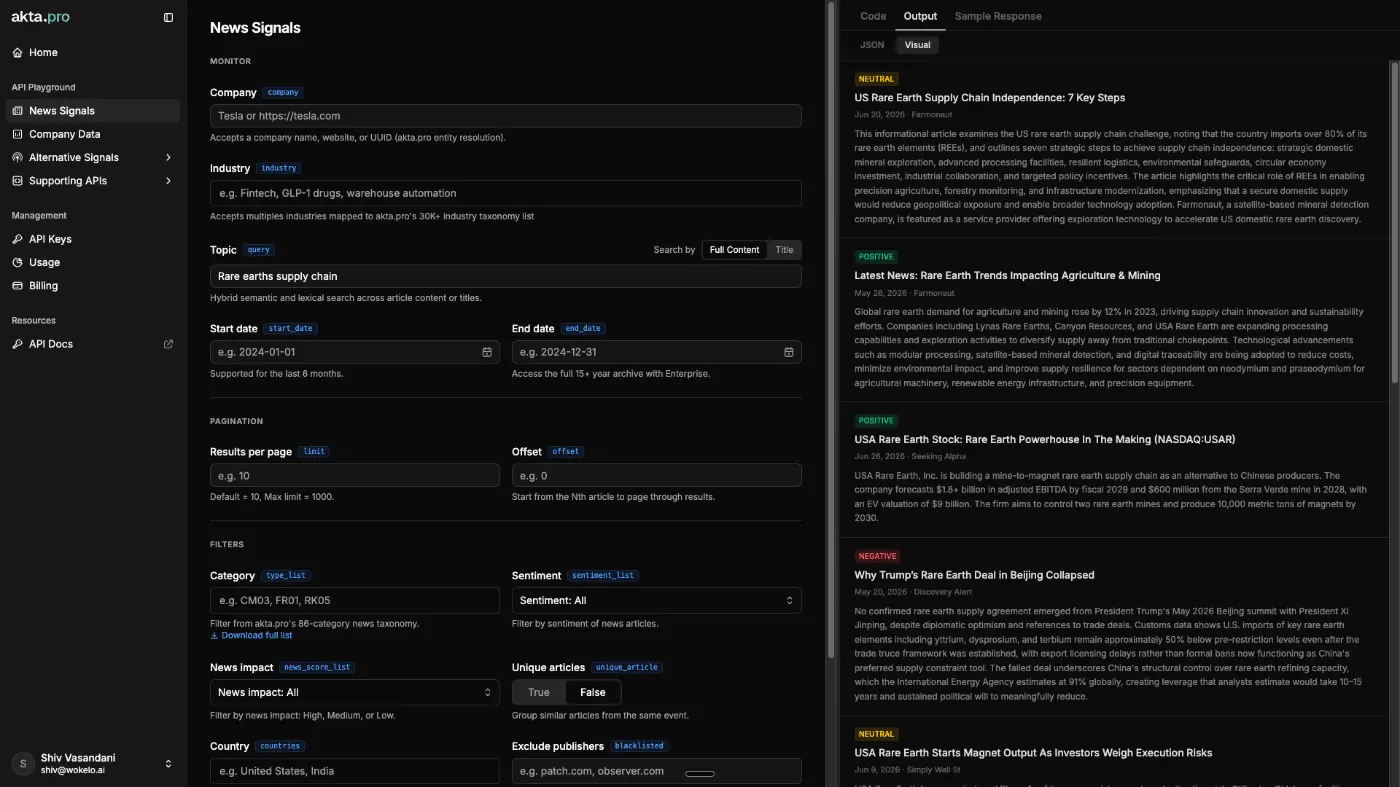Screen dimensions: 1400x787
Task: Click the Start date input field
Action: pyautogui.click(x=355, y=352)
